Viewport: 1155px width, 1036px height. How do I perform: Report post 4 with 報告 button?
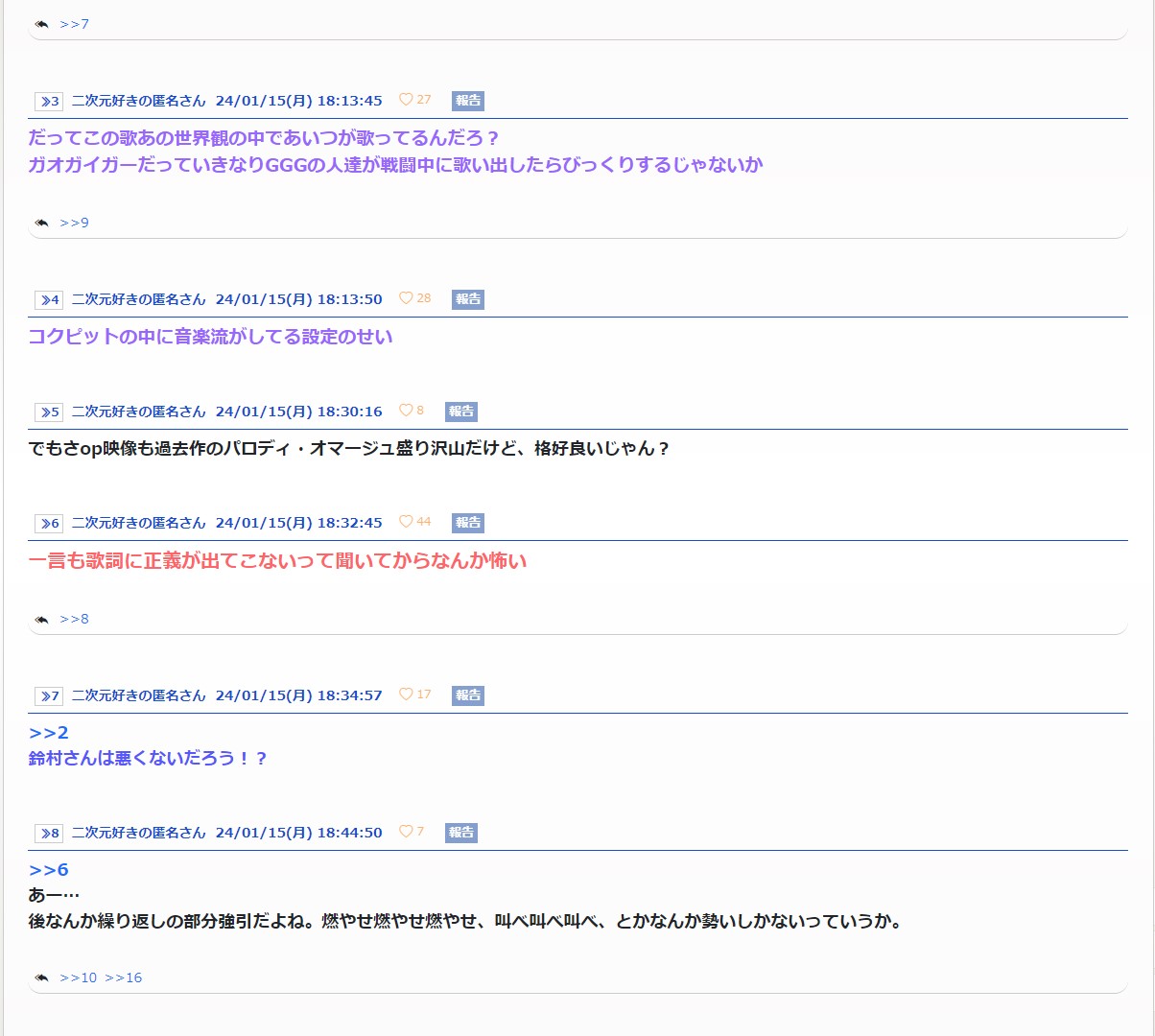[468, 299]
